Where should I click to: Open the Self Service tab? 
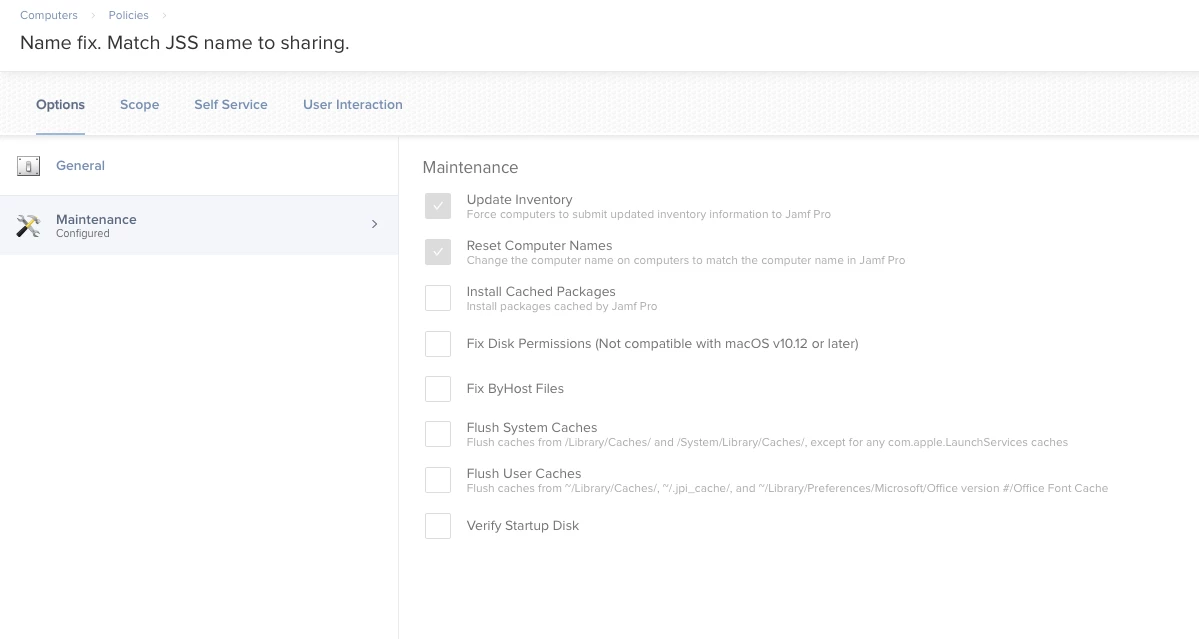pyautogui.click(x=231, y=105)
